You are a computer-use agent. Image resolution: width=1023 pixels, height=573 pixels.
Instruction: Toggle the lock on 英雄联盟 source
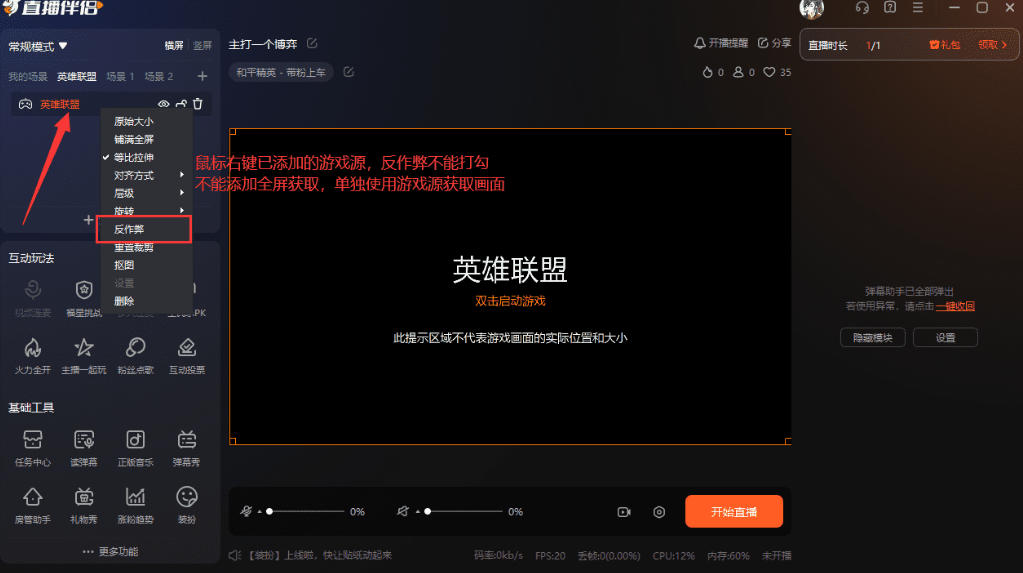click(181, 104)
